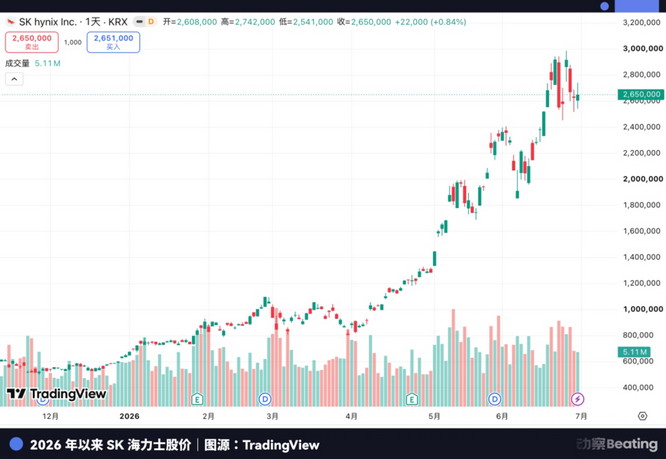Click the orange D indicator in header
The width and height of the screenshot is (666, 459).
(x=151, y=21)
